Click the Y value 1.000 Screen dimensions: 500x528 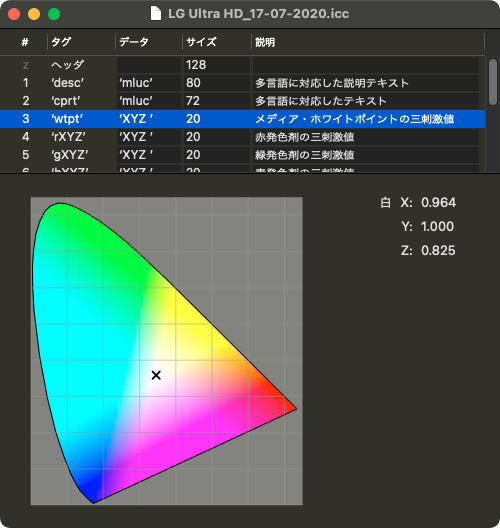pyautogui.click(x=437, y=226)
